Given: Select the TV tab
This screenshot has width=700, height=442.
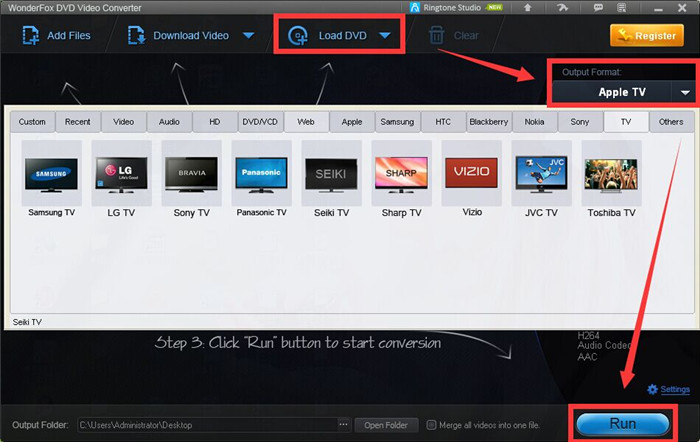Looking at the screenshot, I should tap(626, 122).
